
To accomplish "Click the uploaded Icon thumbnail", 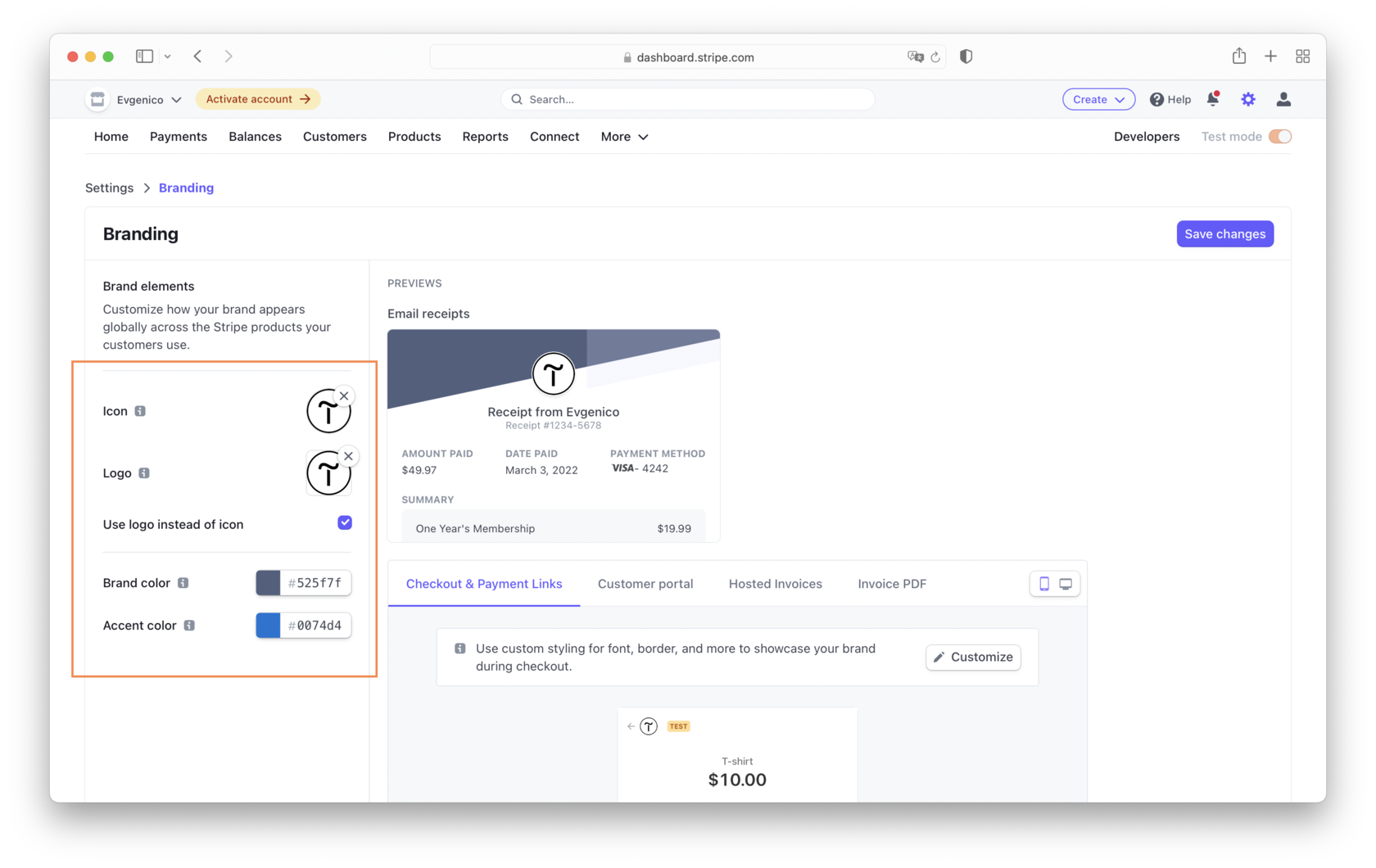I will pyautogui.click(x=328, y=411).
